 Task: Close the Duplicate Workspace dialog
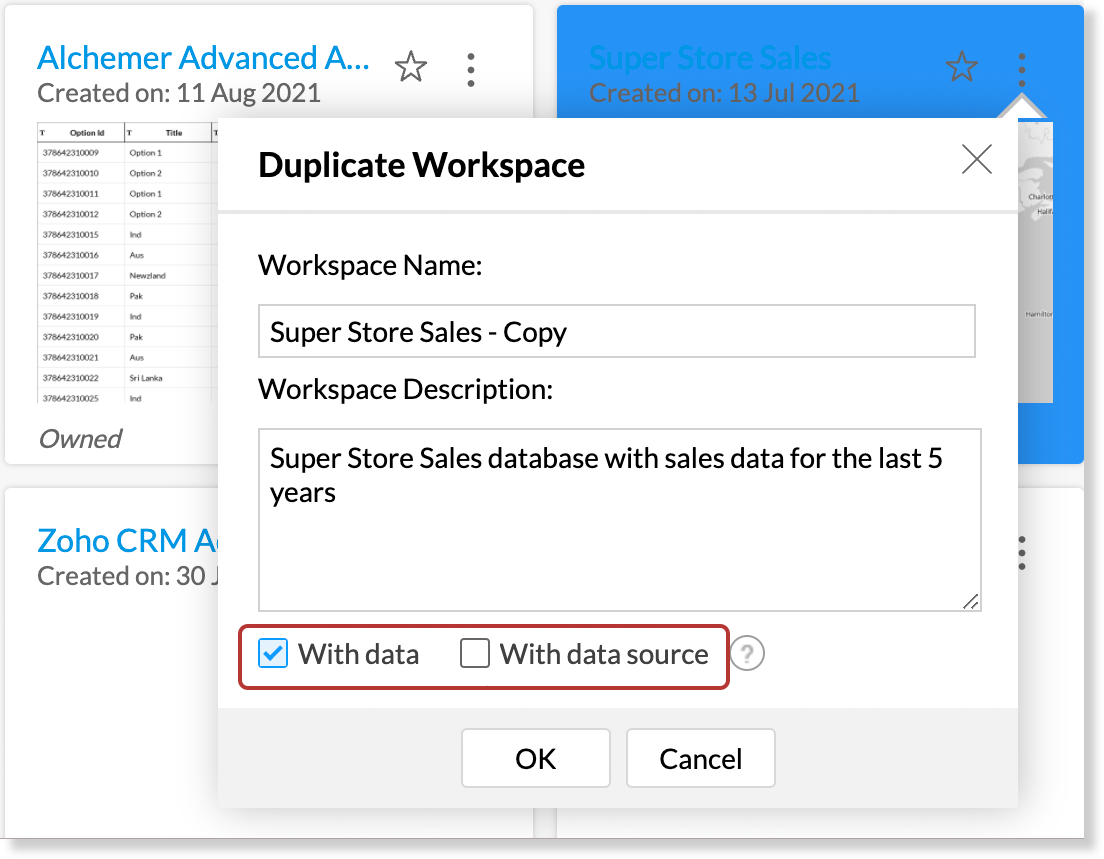coord(977,159)
